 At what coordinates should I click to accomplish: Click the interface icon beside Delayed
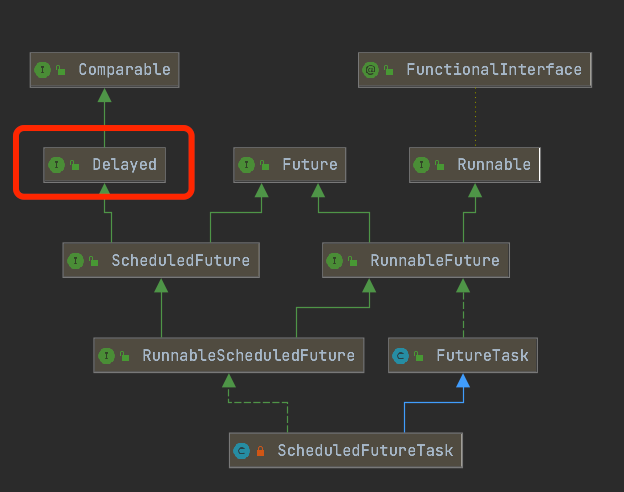[56, 164]
